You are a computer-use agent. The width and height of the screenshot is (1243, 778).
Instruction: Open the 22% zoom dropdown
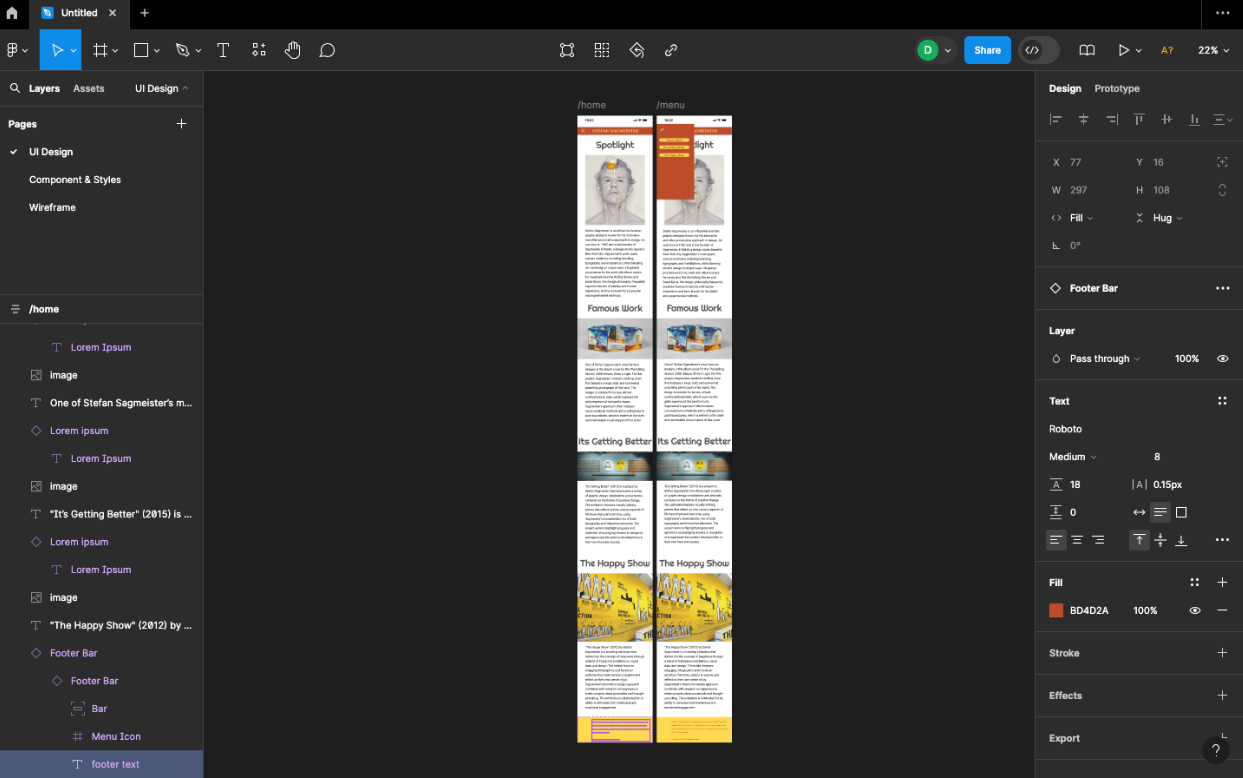click(1213, 50)
